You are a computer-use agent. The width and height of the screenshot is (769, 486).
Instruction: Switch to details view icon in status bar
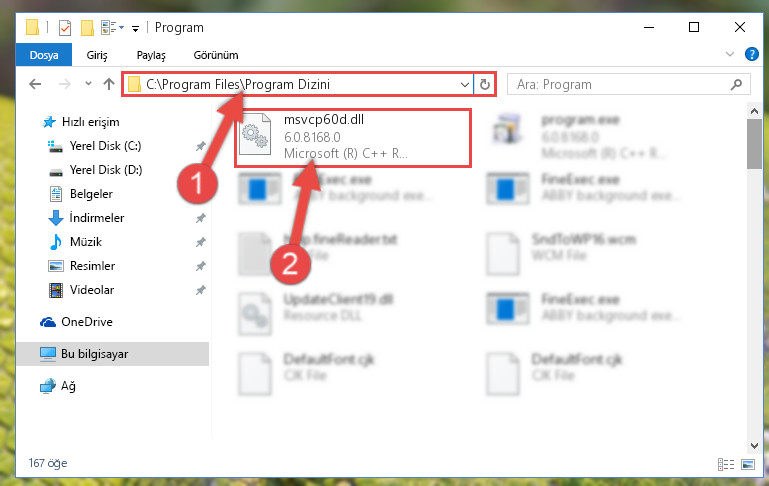click(726, 464)
